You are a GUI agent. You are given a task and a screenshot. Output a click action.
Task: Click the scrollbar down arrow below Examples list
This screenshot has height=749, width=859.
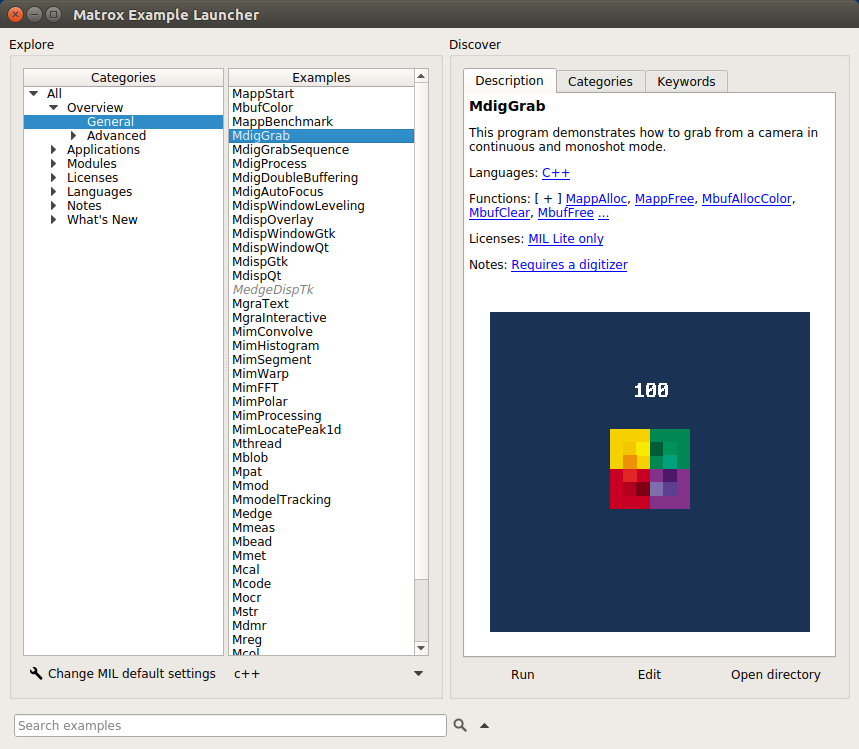click(421, 646)
